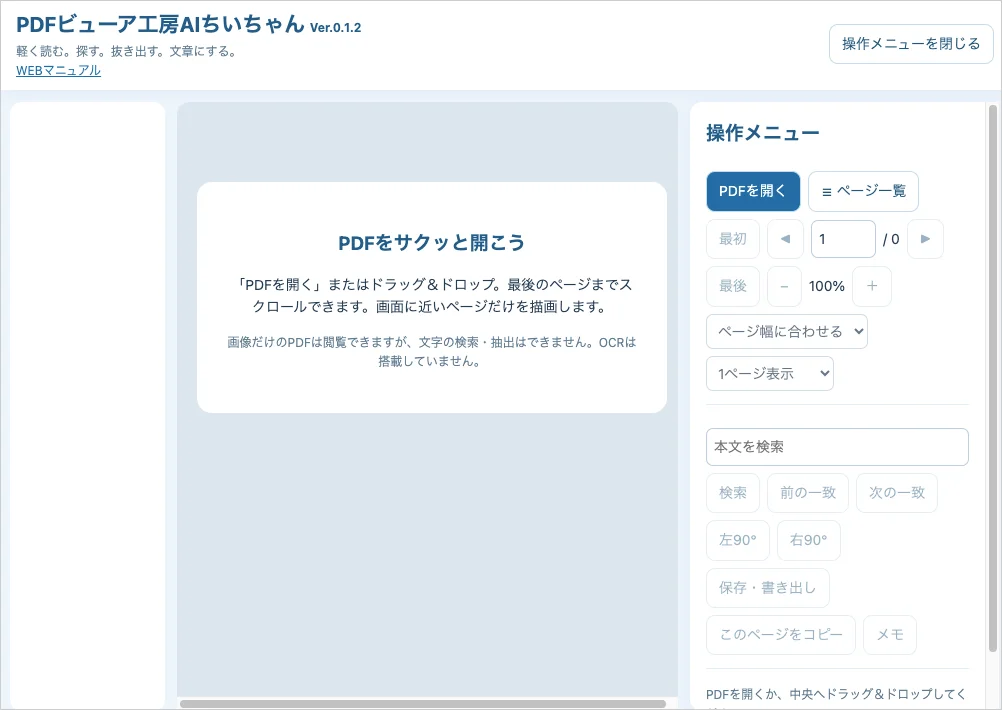
Task: Click the Ver.0.1.2 version label
Action: pos(335,27)
